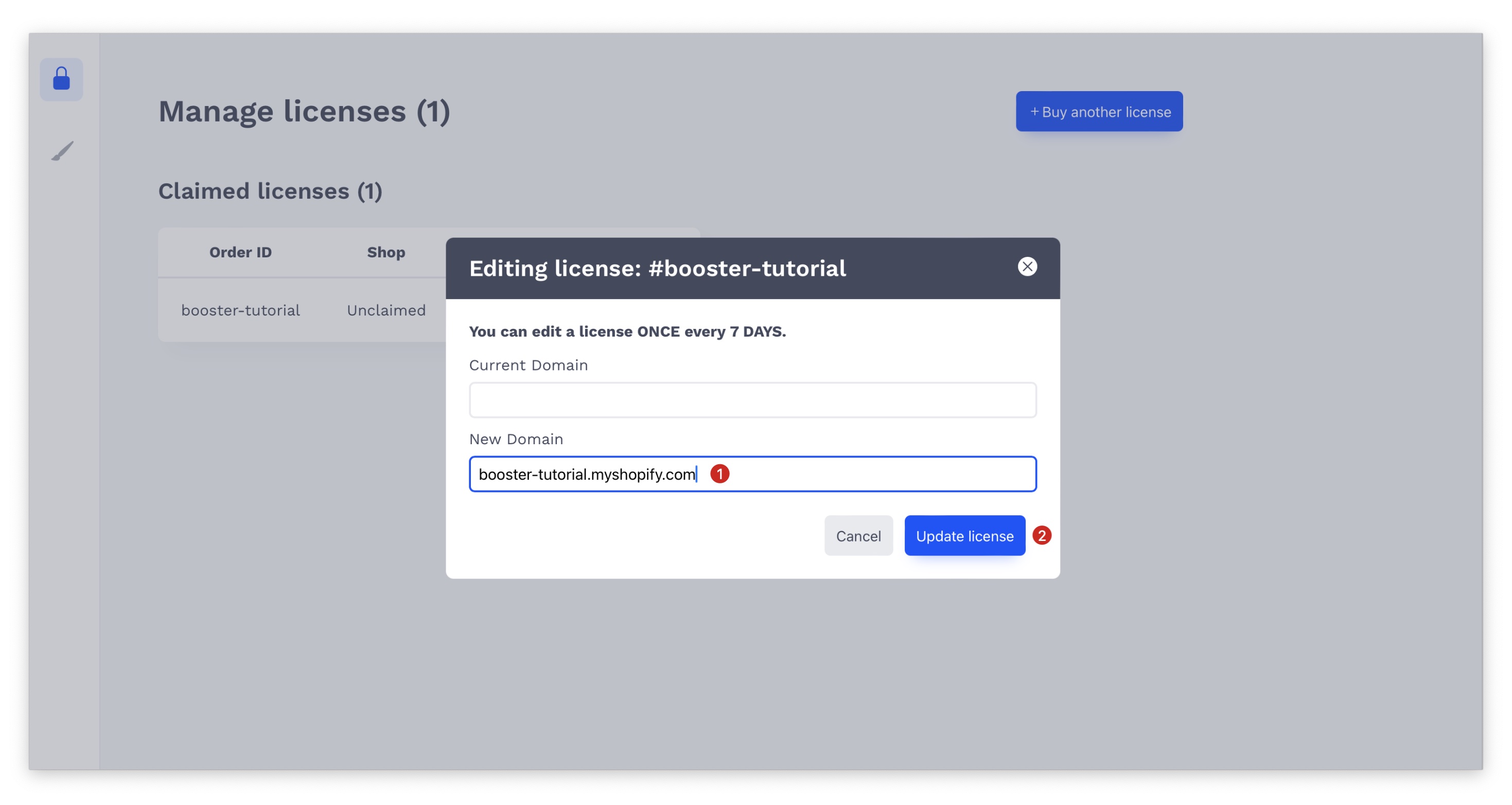The image size is (1512, 805).
Task: Click Buy another license button
Action: pos(1099,112)
